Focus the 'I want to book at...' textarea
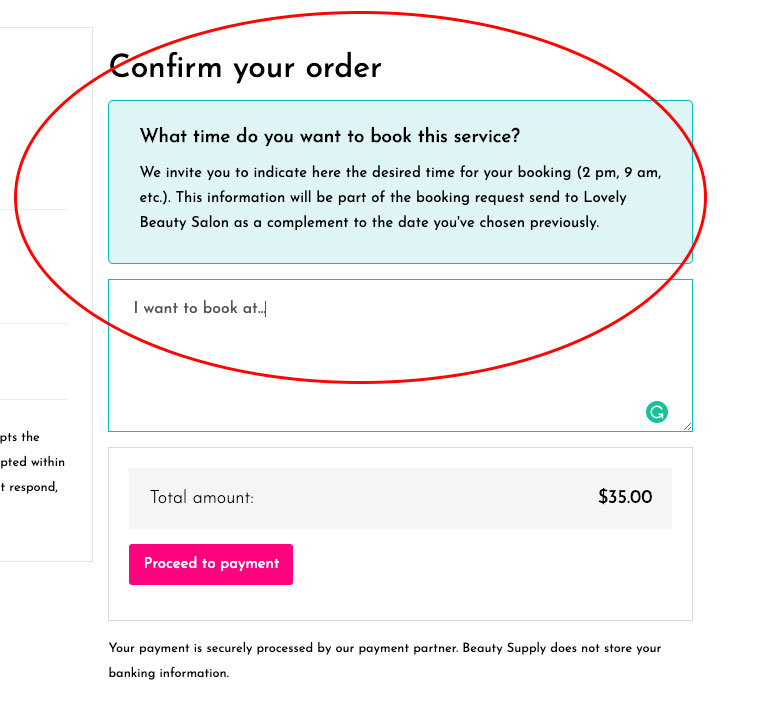The width and height of the screenshot is (784, 706). pos(400,356)
